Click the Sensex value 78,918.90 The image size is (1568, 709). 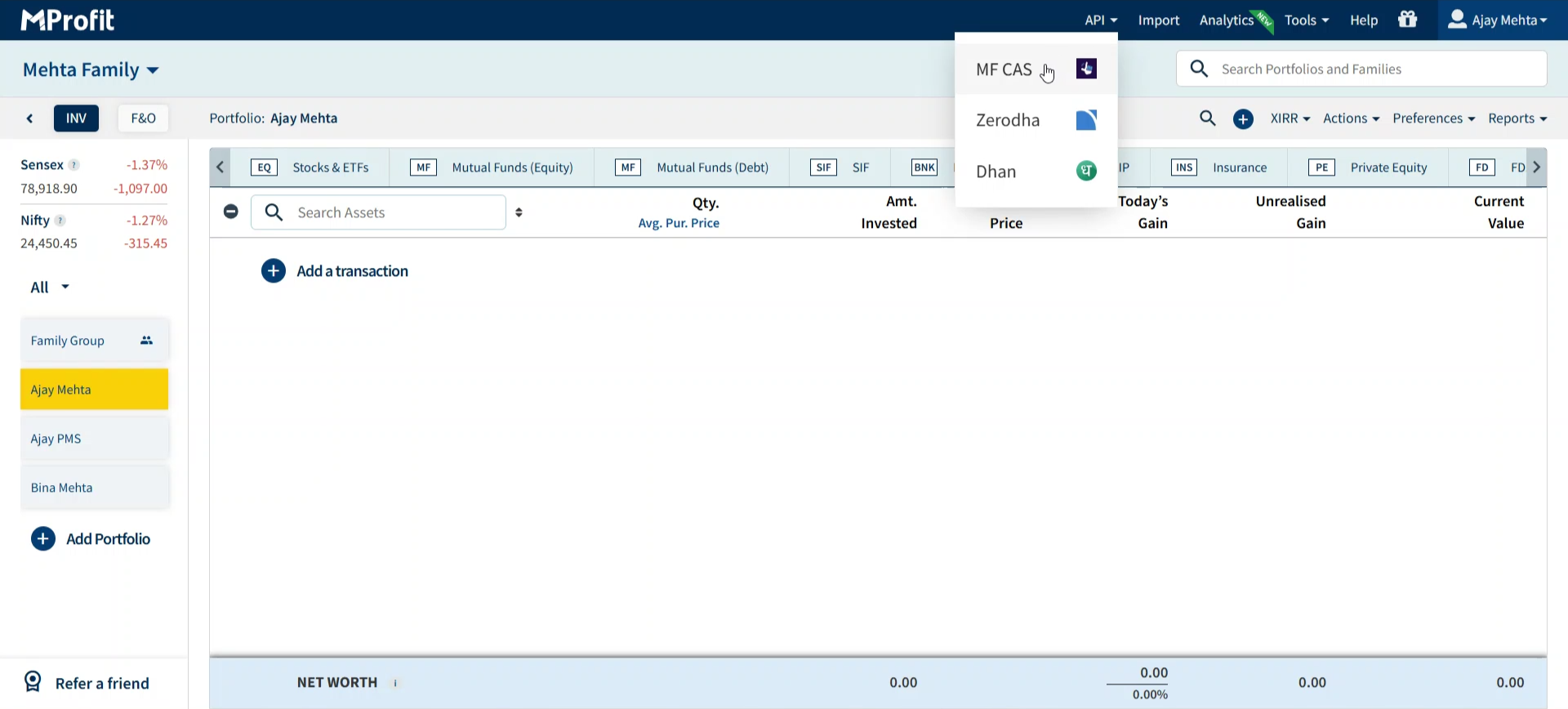point(49,189)
